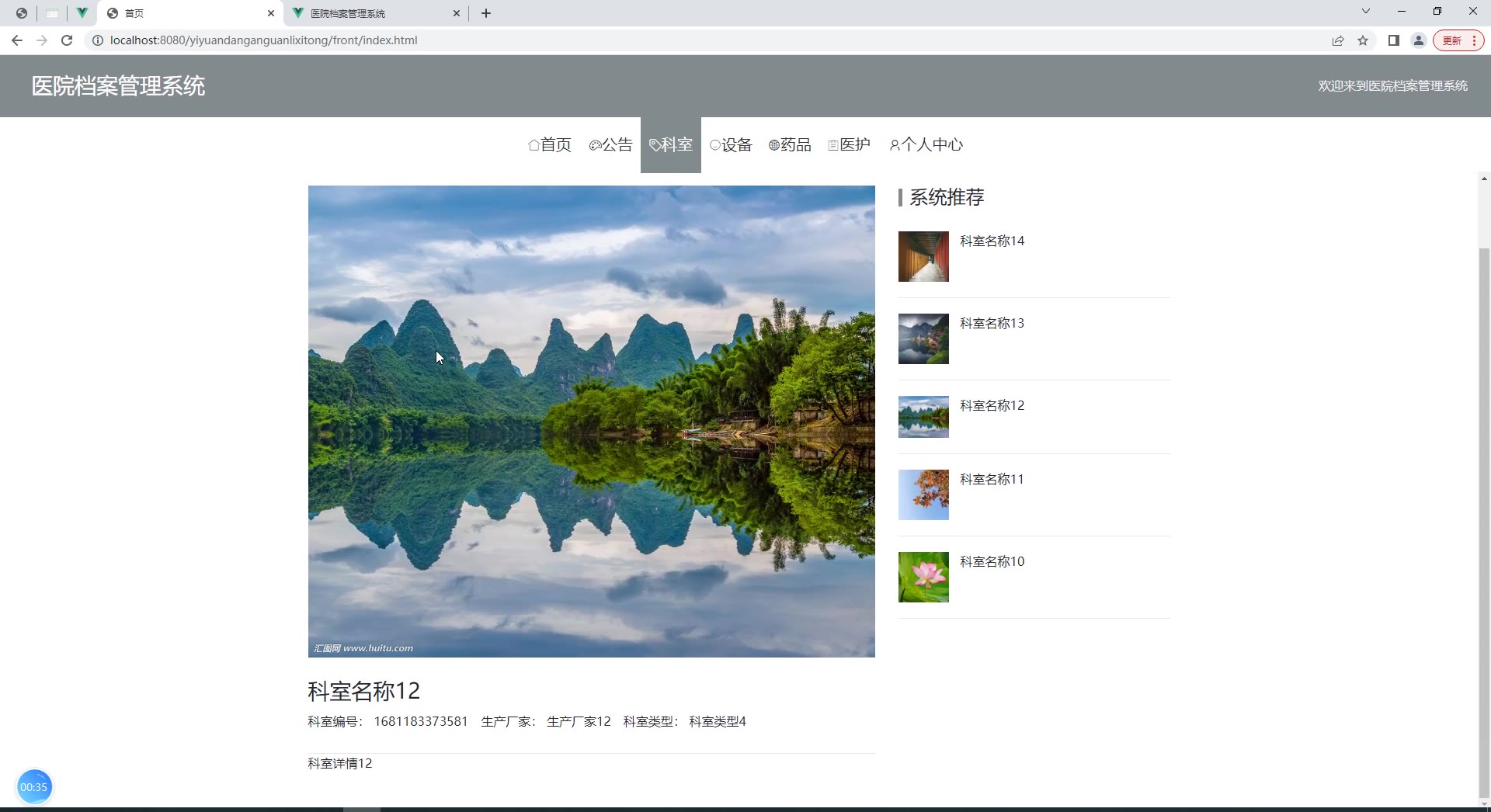The height and width of the screenshot is (812, 1491).
Task: Bookmark this page with star icon
Action: pos(1363,40)
